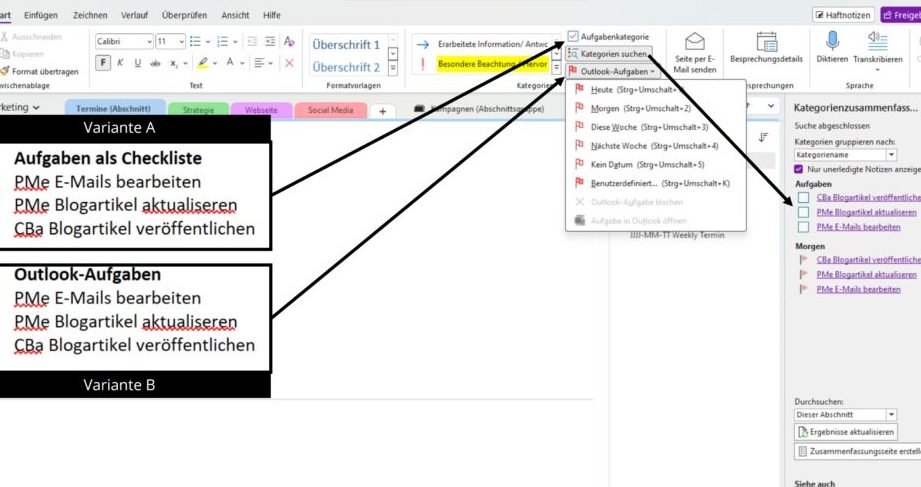Apply italic formatting (K button)
921x487 pixels.
point(120,63)
